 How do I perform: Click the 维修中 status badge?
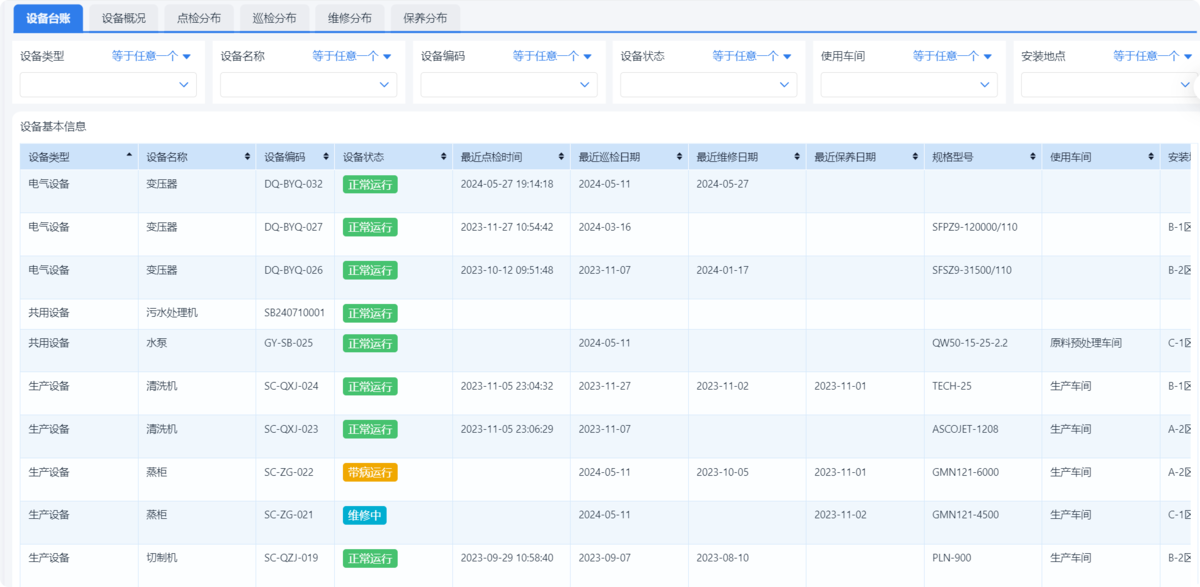(x=364, y=515)
